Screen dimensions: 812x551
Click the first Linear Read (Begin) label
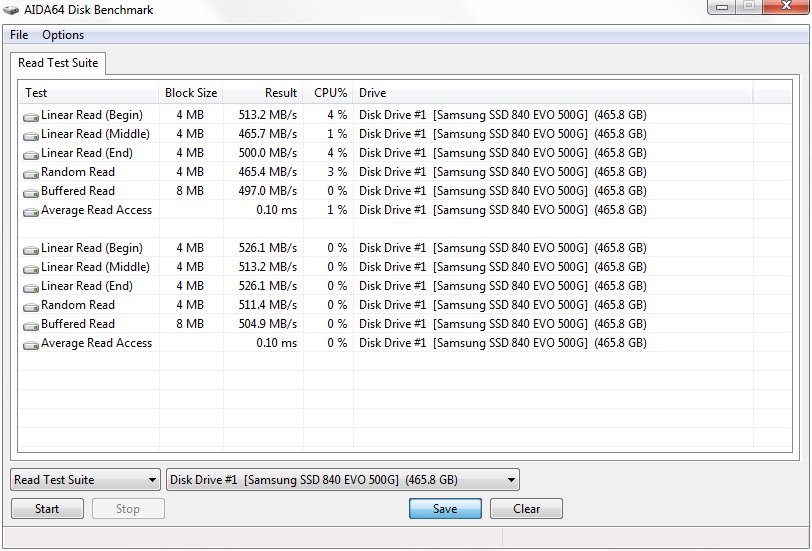click(92, 115)
